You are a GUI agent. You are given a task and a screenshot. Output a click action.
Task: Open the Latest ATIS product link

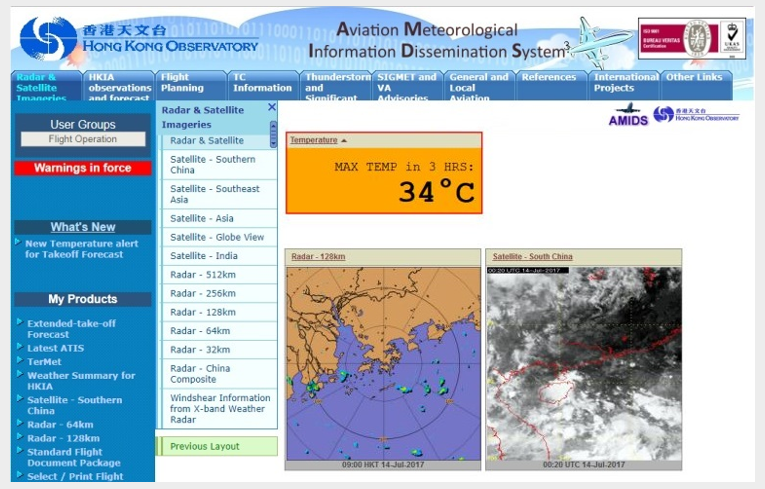56,348
